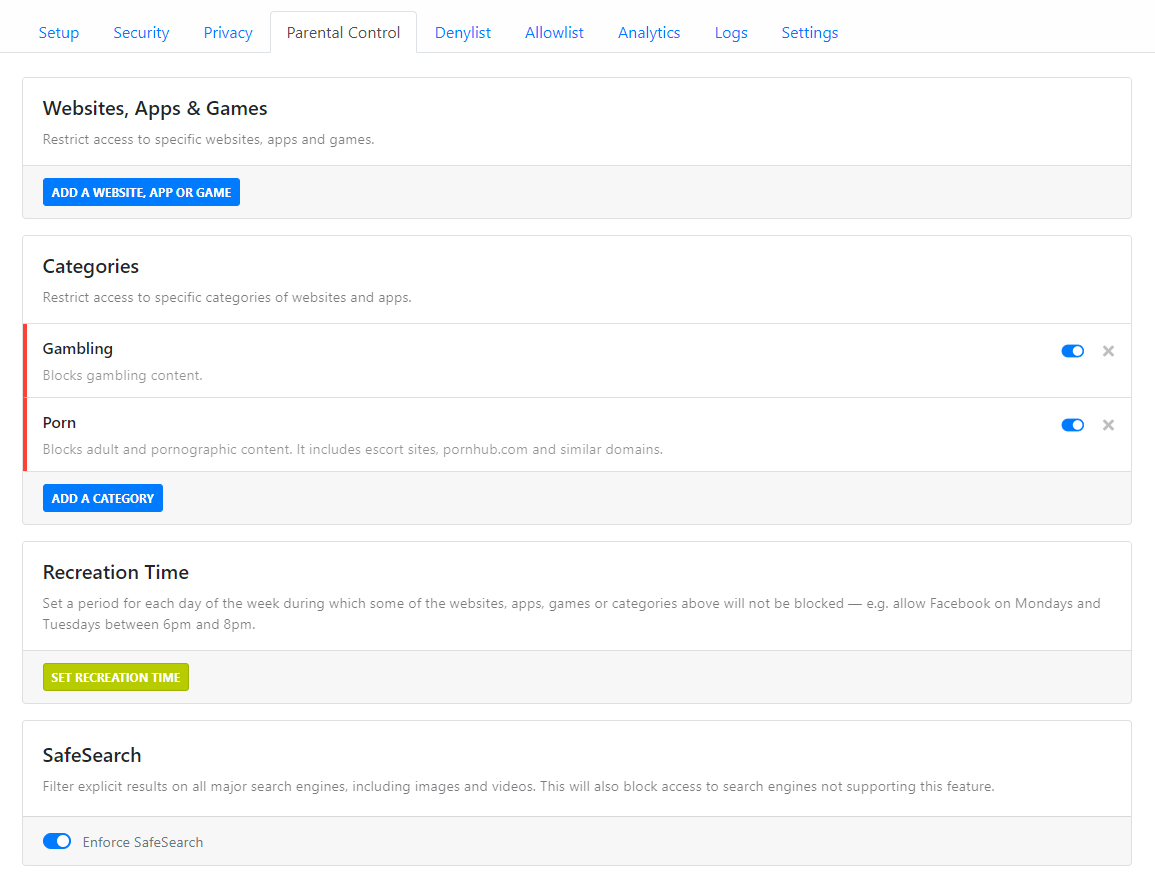Open the Settings tab
The width and height of the screenshot is (1155, 873).
(x=810, y=33)
